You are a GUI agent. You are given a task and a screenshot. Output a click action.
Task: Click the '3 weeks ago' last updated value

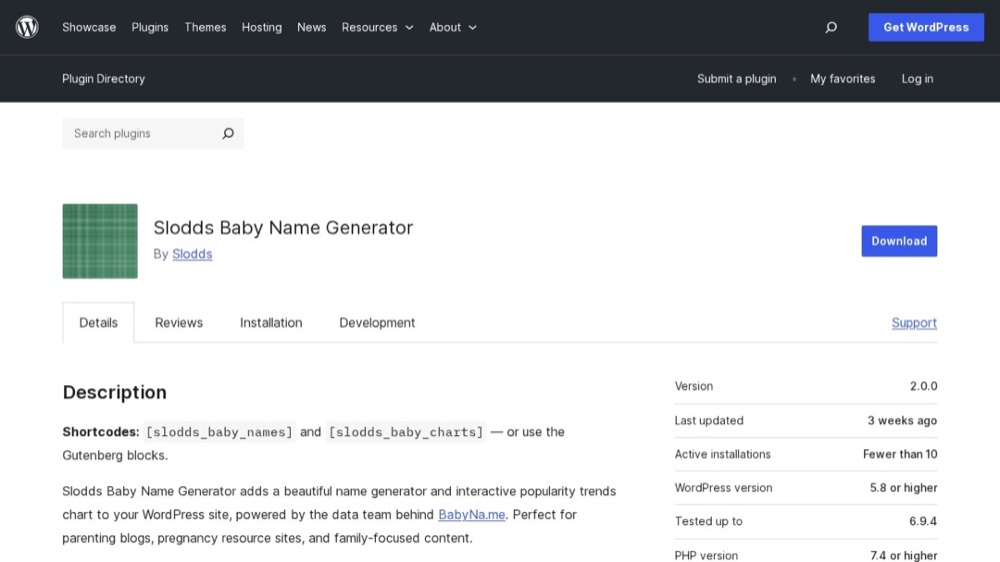point(902,420)
